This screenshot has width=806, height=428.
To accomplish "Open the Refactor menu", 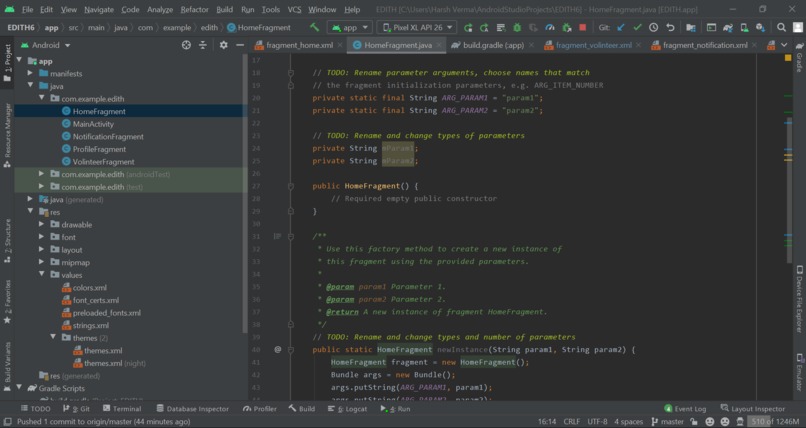I will (194, 9).
